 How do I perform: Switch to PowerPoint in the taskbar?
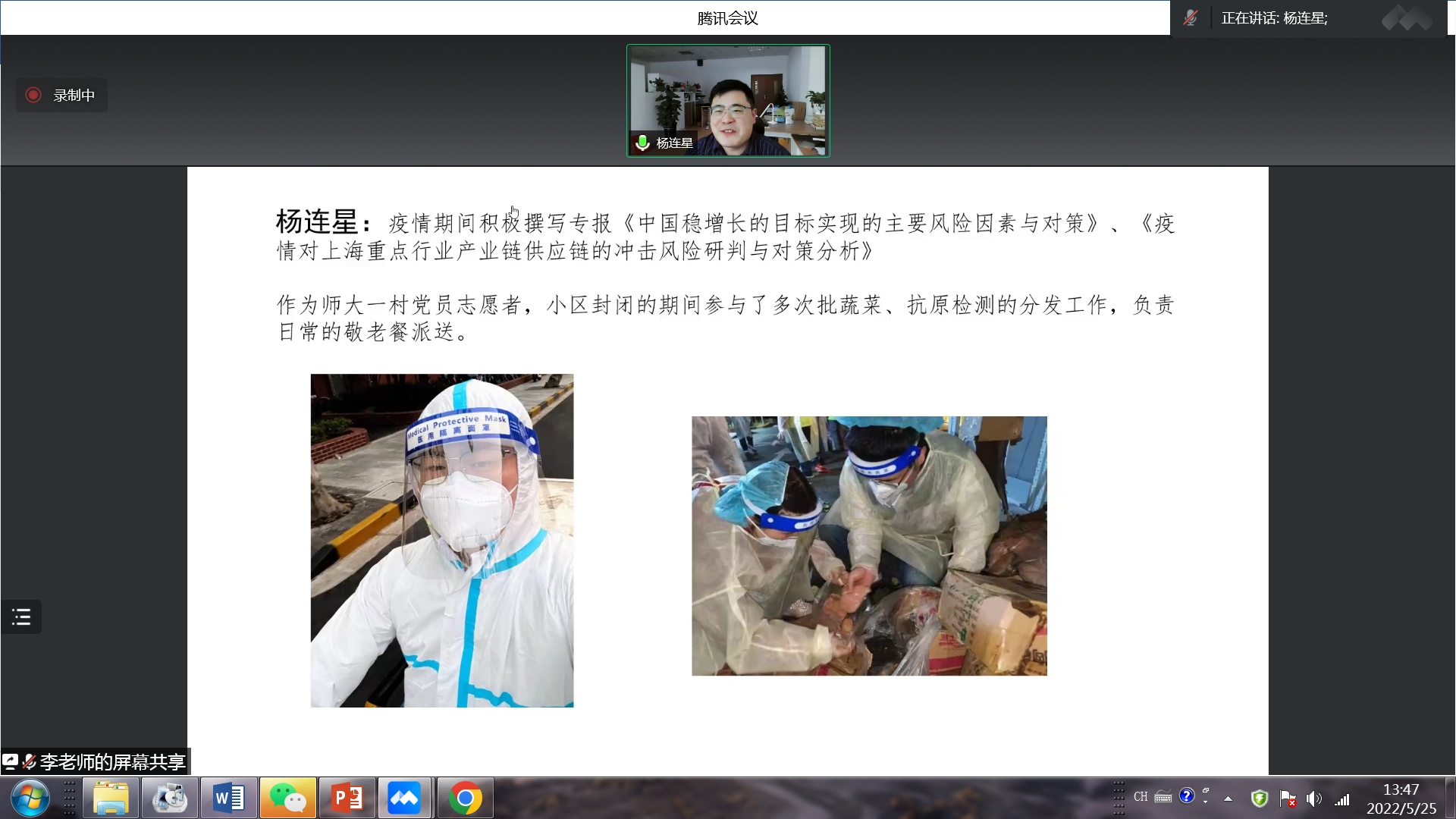pyautogui.click(x=347, y=798)
